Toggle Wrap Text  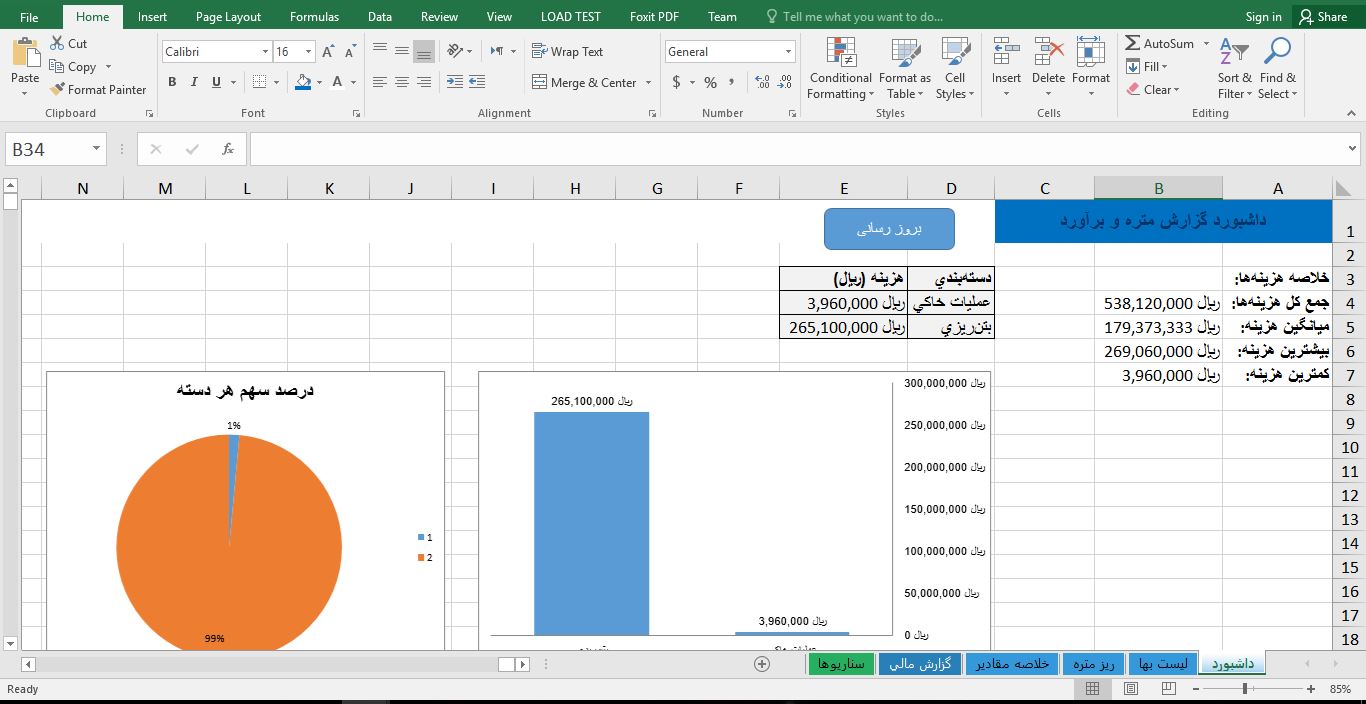tap(567, 52)
